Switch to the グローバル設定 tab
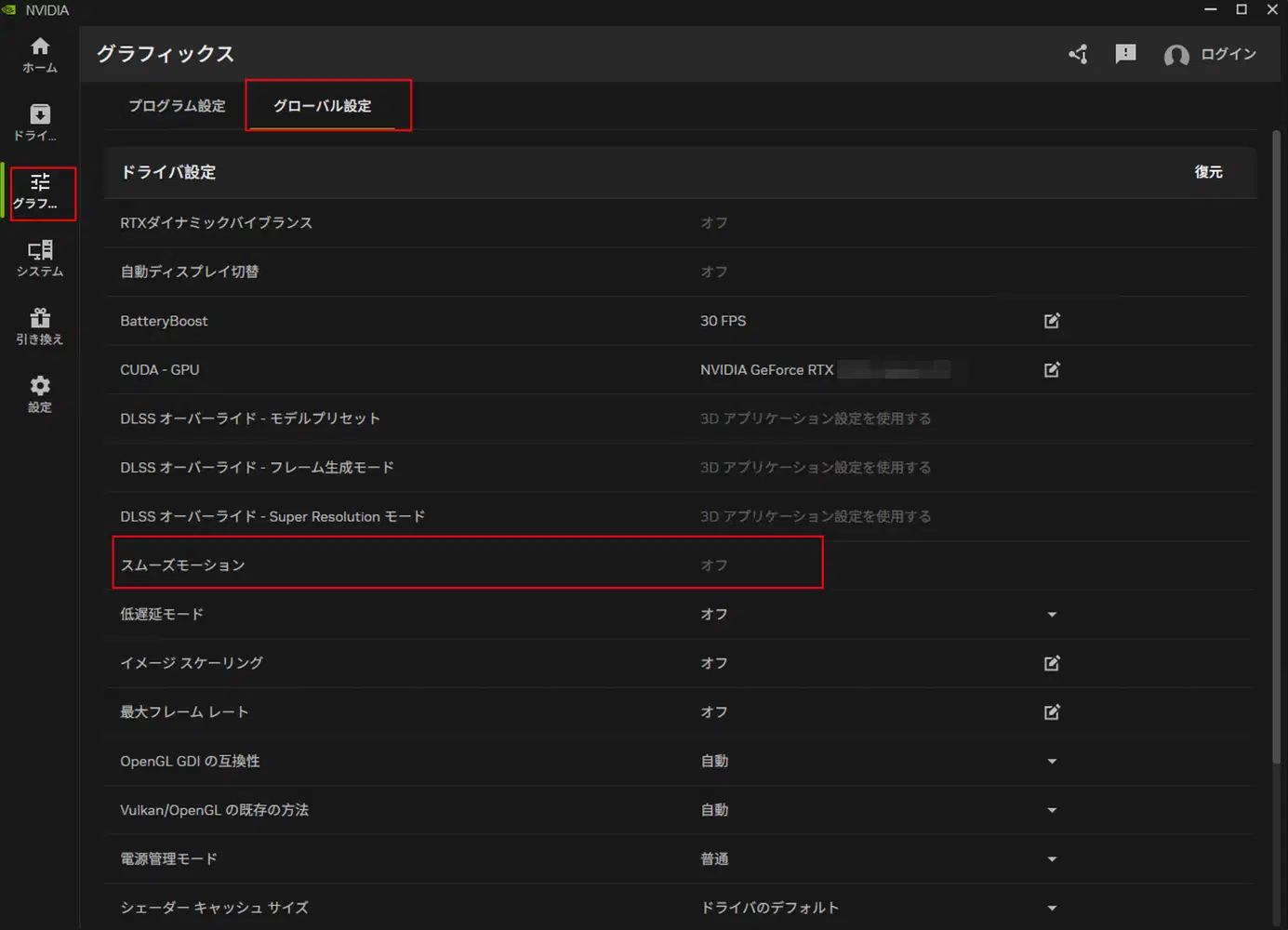 tap(323, 106)
